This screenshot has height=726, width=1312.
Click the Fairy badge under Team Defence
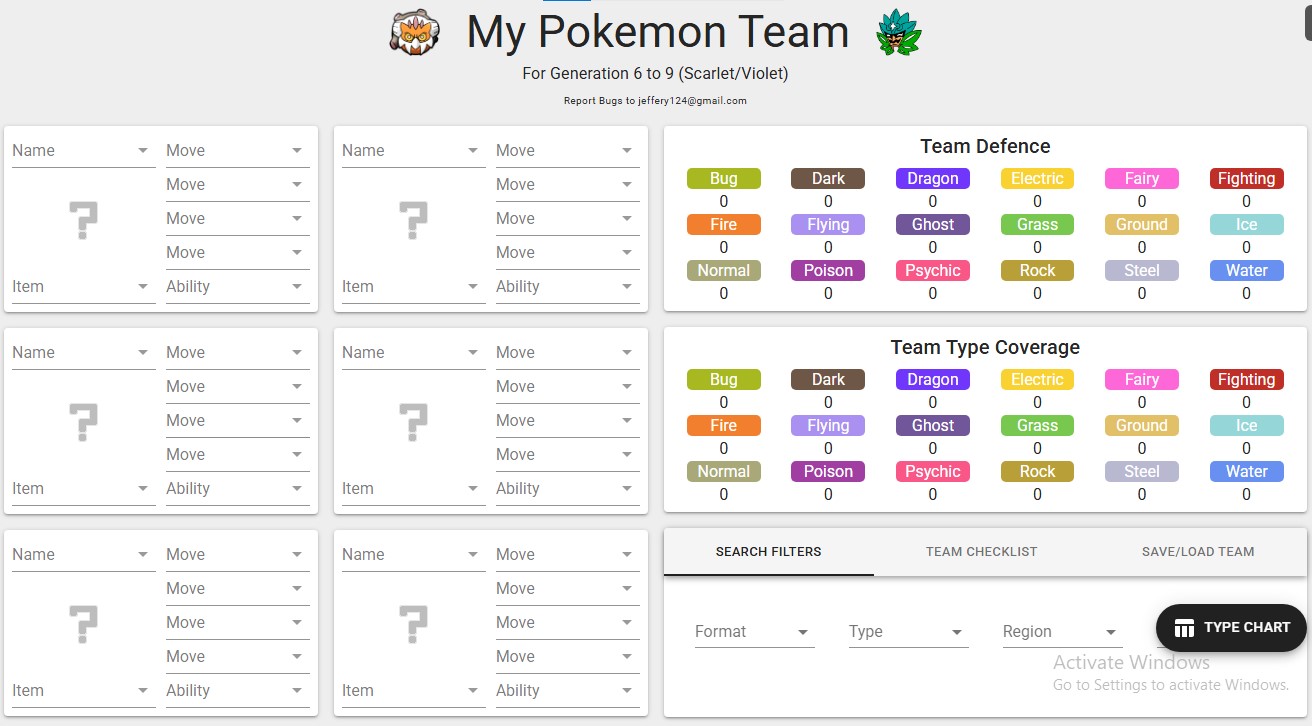point(1142,179)
